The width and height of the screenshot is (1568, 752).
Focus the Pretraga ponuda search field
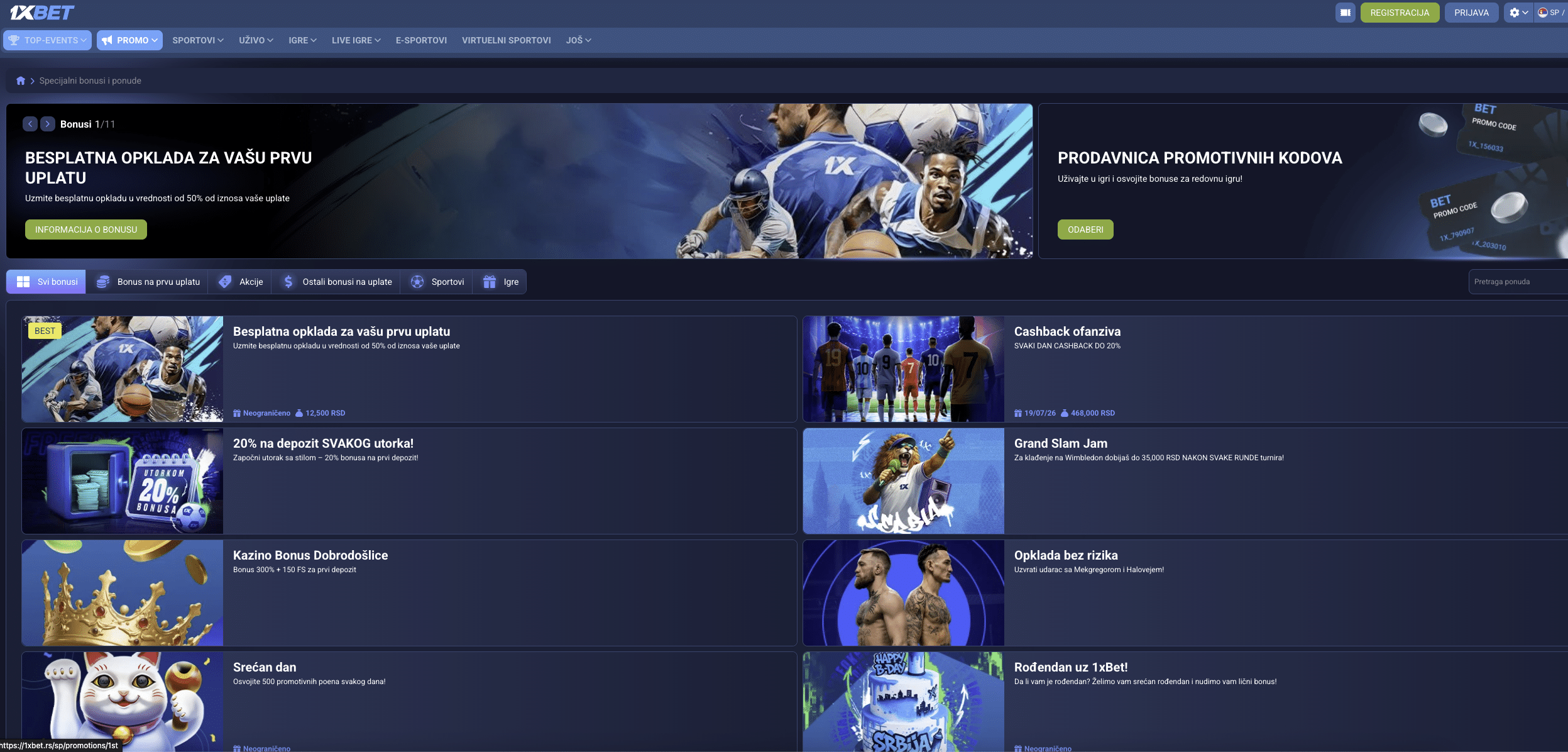(1518, 282)
